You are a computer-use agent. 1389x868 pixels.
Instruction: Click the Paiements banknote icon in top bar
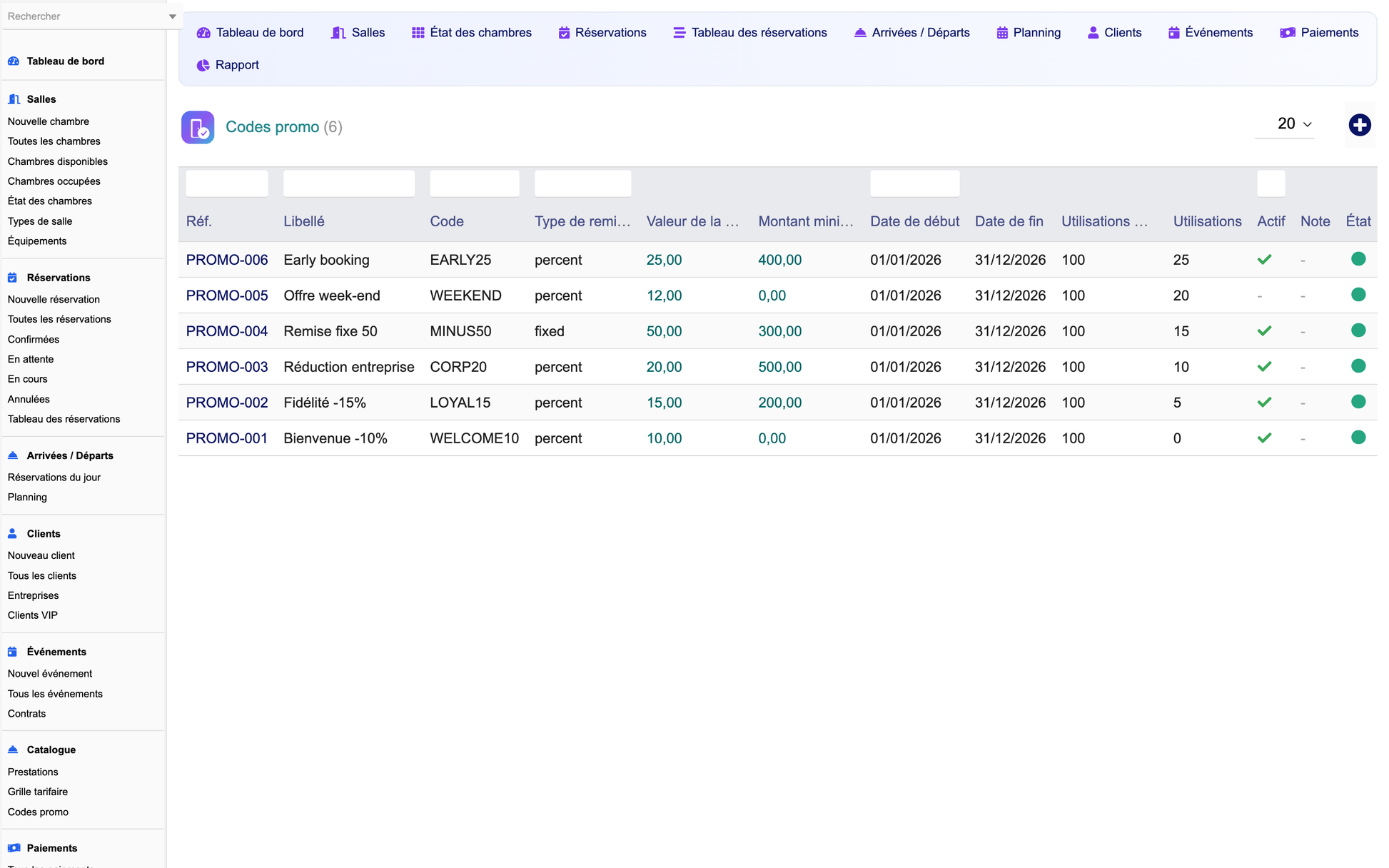click(1288, 33)
